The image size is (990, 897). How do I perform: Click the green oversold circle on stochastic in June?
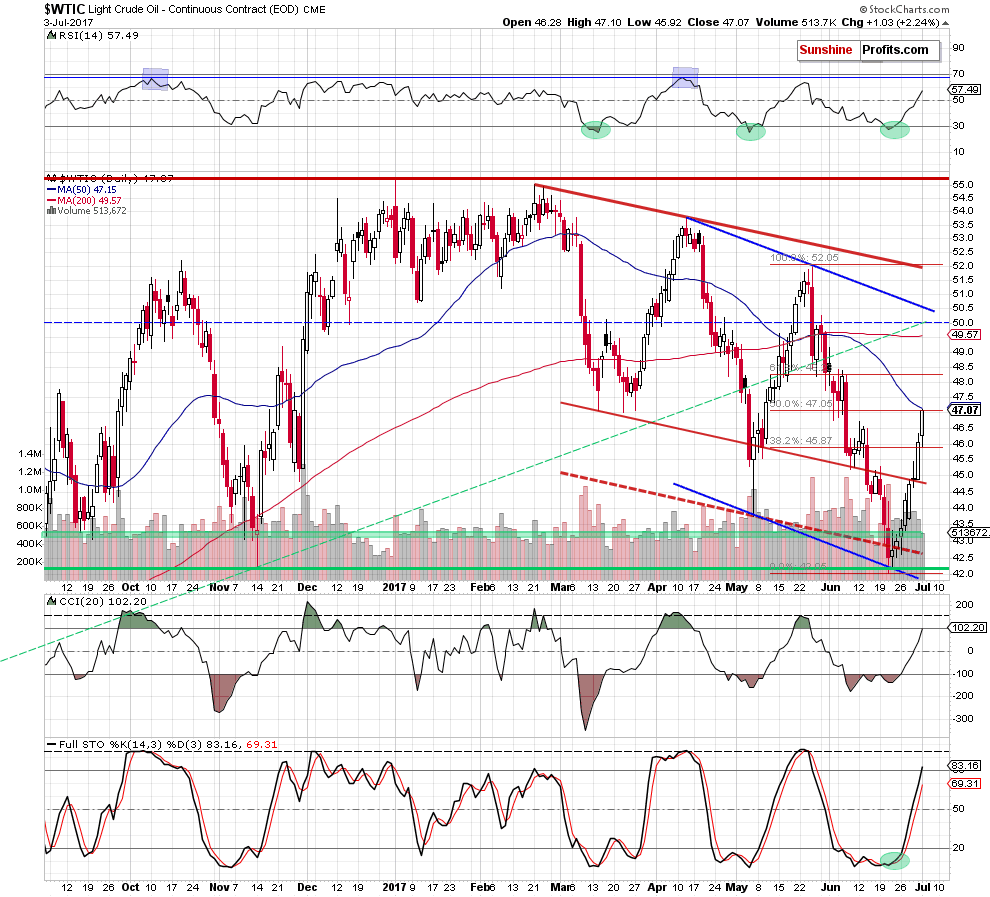coord(894,859)
